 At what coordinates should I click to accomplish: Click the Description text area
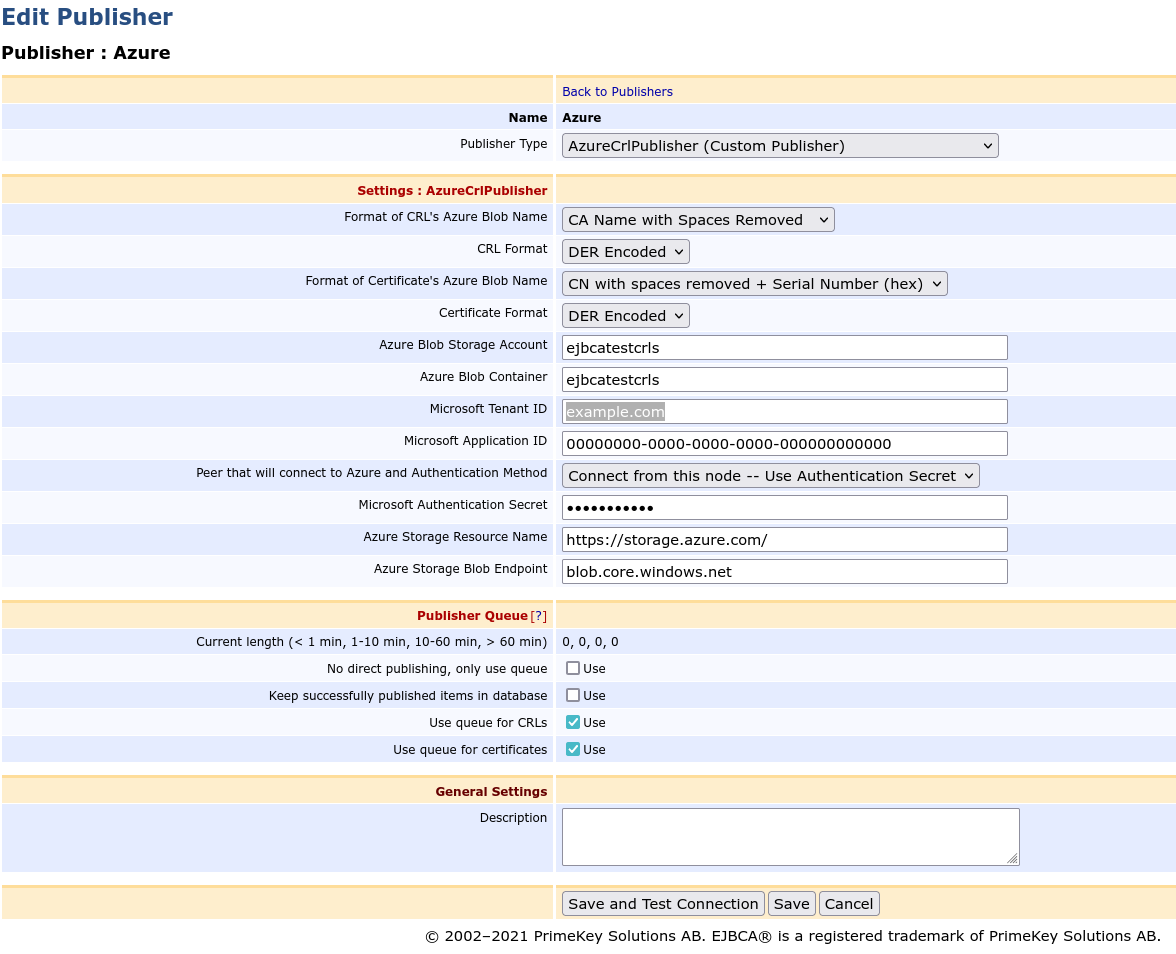point(790,836)
